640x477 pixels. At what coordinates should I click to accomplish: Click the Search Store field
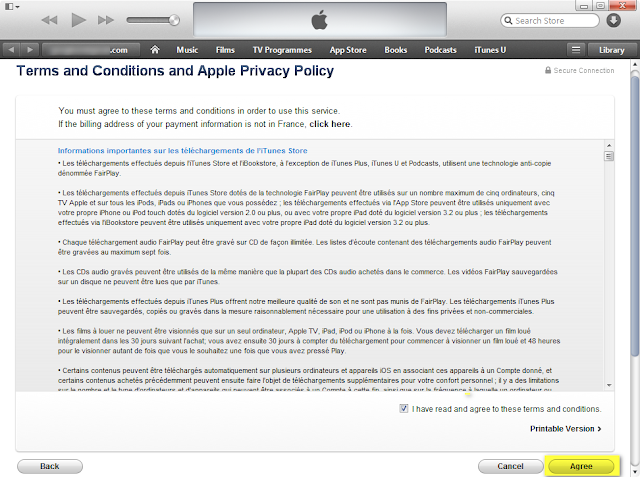pos(550,20)
